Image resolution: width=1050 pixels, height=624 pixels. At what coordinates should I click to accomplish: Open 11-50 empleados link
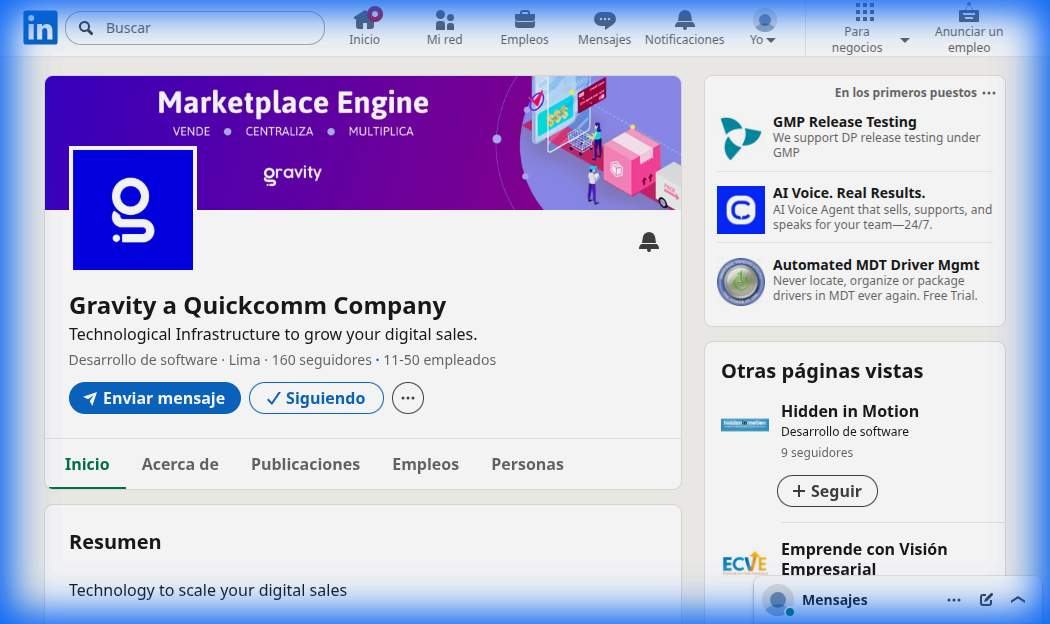pos(439,360)
